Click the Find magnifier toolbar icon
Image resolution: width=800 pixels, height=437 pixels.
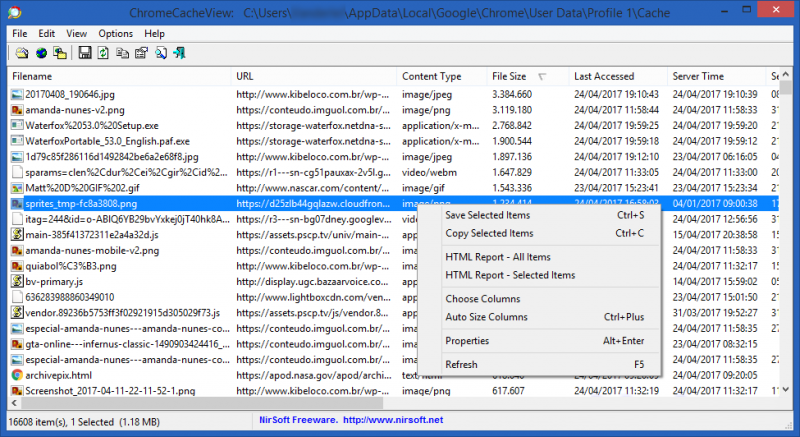tap(158, 52)
